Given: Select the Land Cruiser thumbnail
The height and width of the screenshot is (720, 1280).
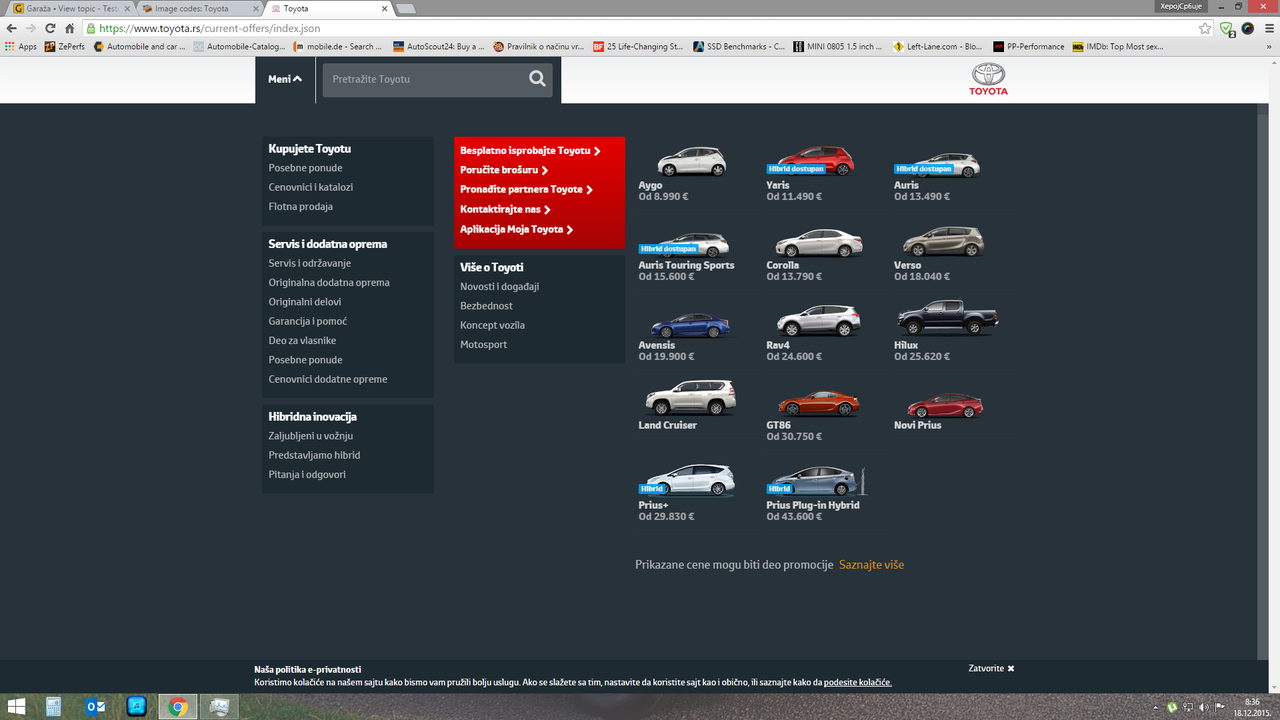Looking at the screenshot, I should pos(691,398).
